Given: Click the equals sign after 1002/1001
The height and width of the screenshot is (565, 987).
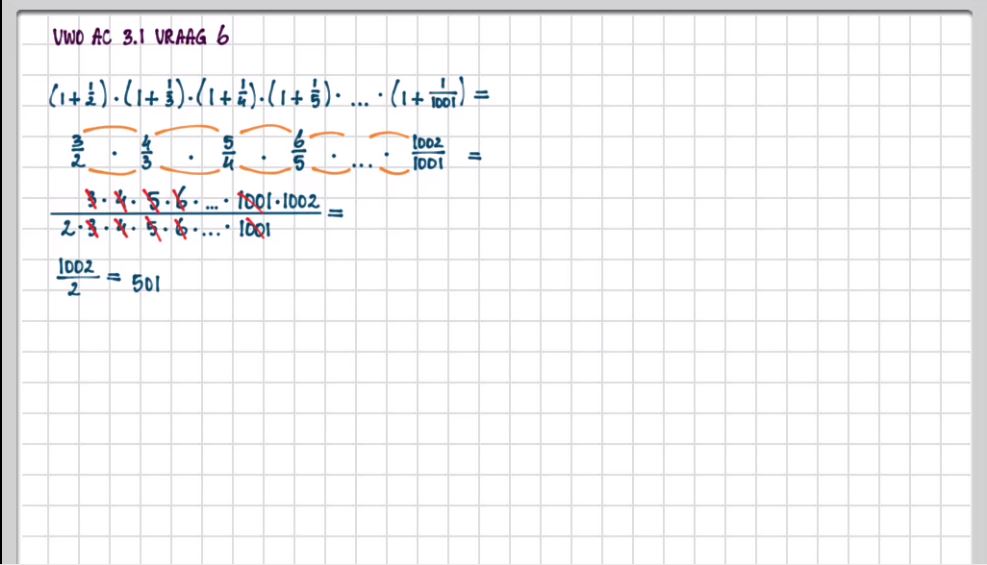Looking at the screenshot, I should [x=475, y=156].
